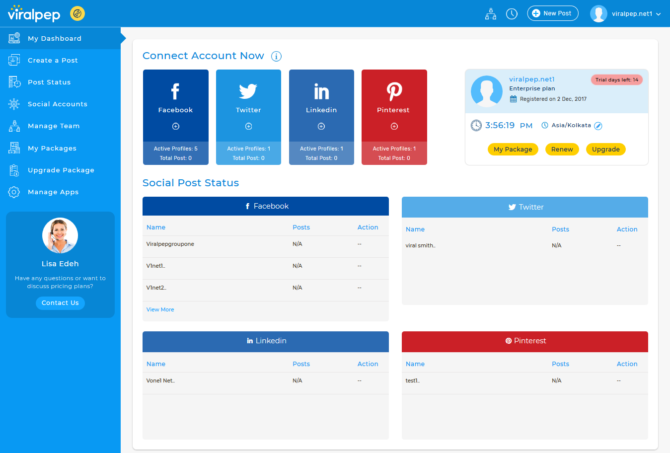The image size is (670, 453).
Task: Click the Post Status sidebar icon
Action: click(14, 82)
